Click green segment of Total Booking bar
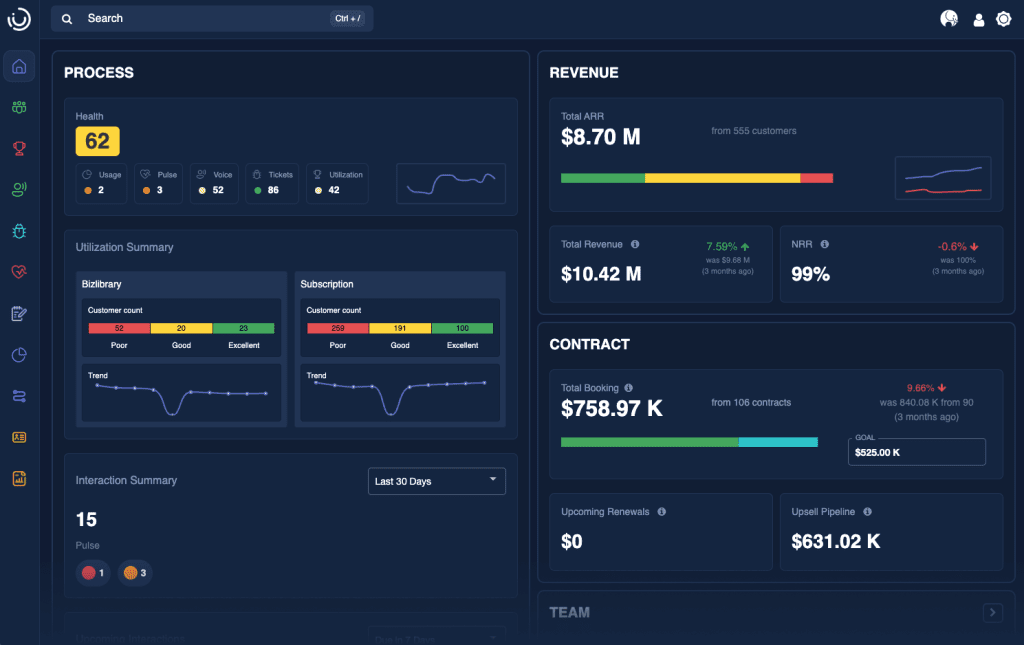This screenshot has height=645, width=1024. [x=650, y=442]
